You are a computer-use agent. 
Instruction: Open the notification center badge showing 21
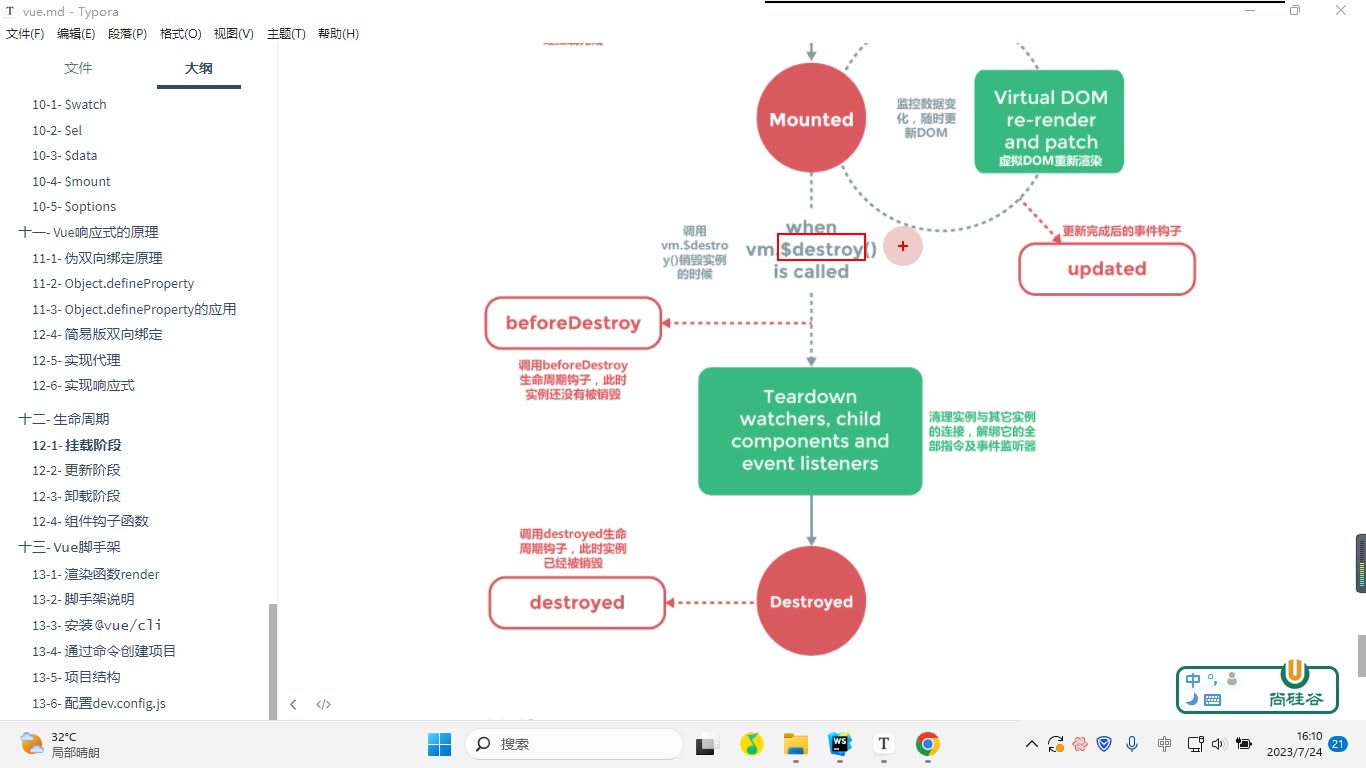pyautogui.click(x=1338, y=744)
